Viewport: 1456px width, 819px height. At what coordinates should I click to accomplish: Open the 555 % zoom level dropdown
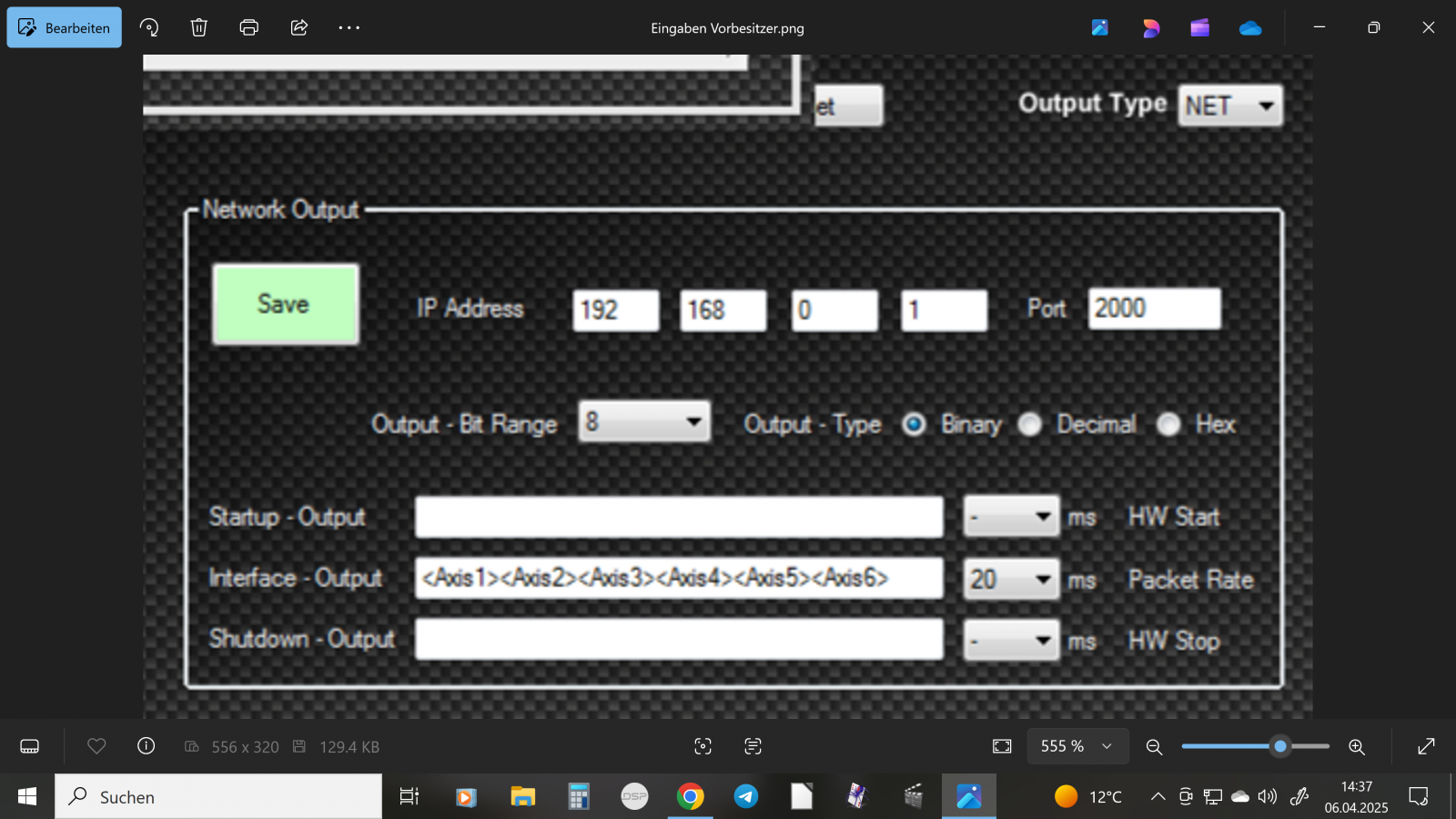(x=1077, y=746)
